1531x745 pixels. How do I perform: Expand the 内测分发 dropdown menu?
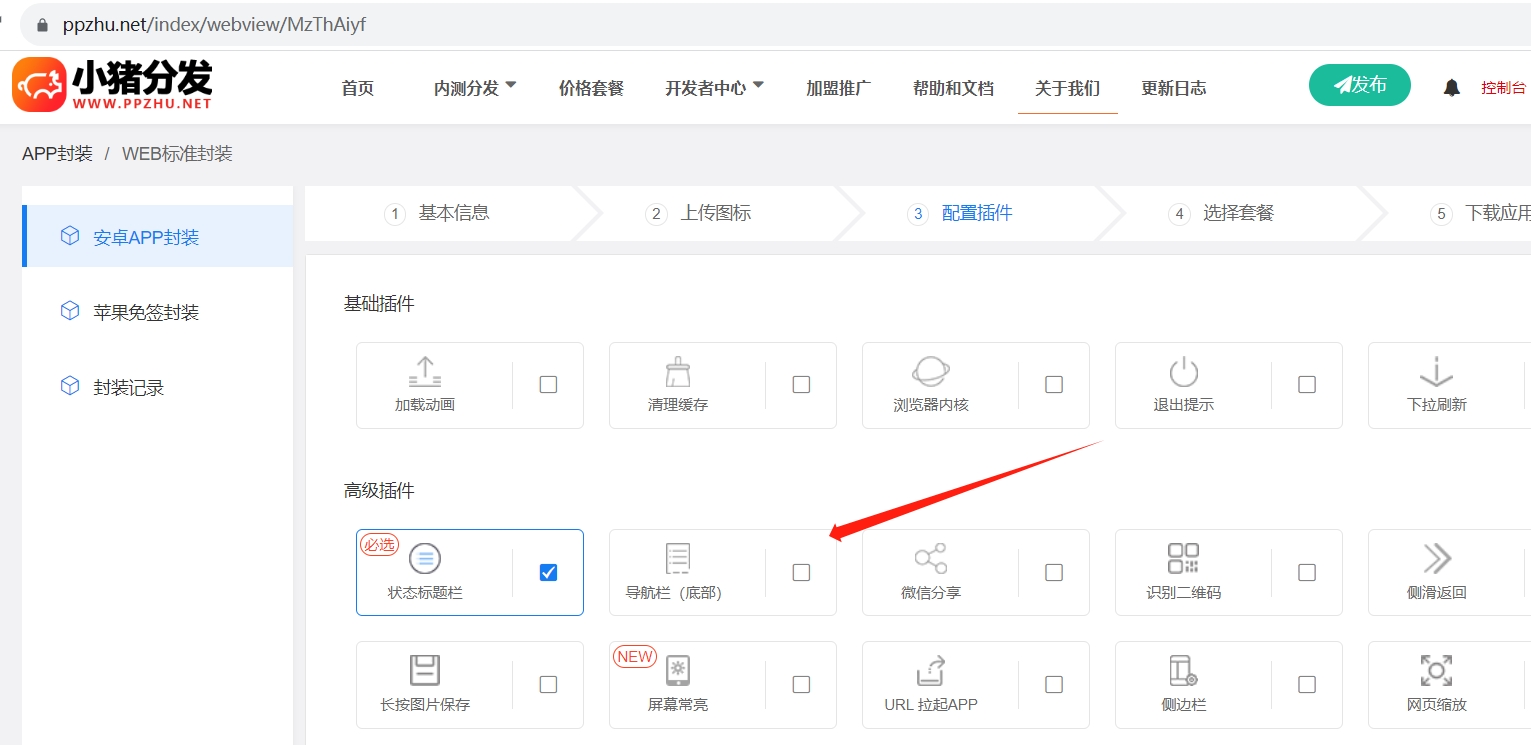(472, 87)
